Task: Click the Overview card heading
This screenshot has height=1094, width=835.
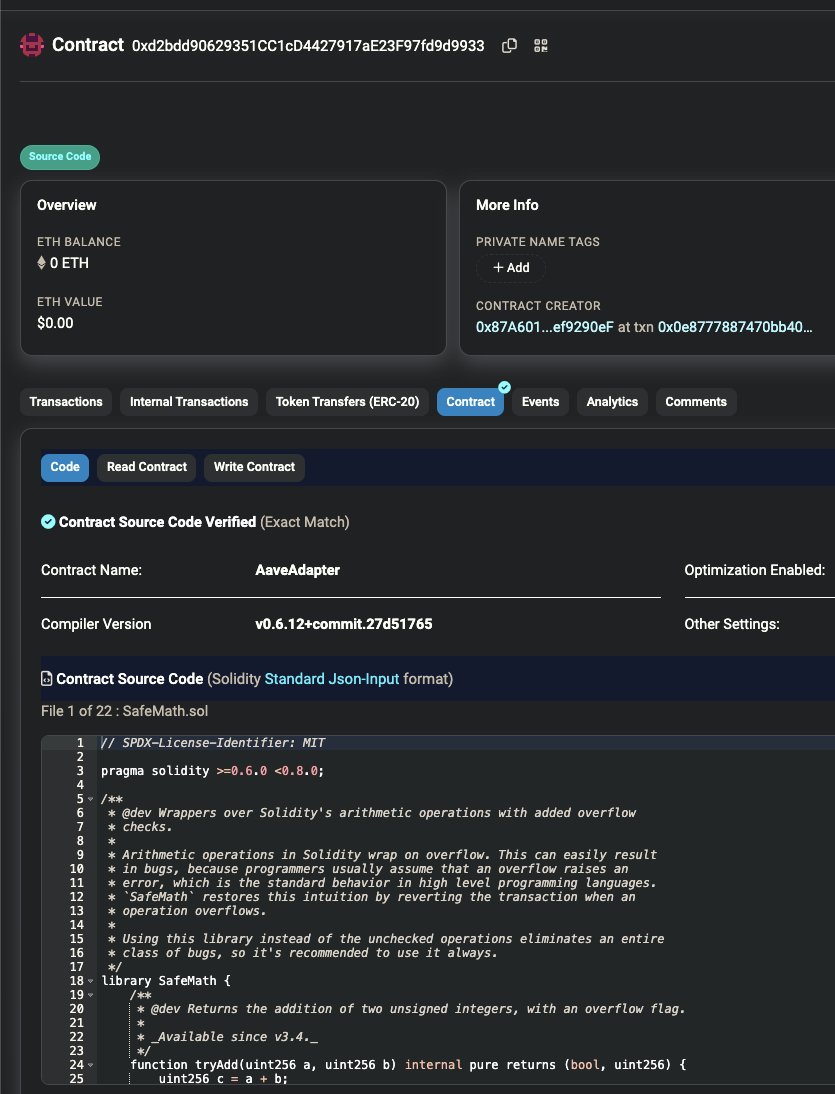Action: 66,205
